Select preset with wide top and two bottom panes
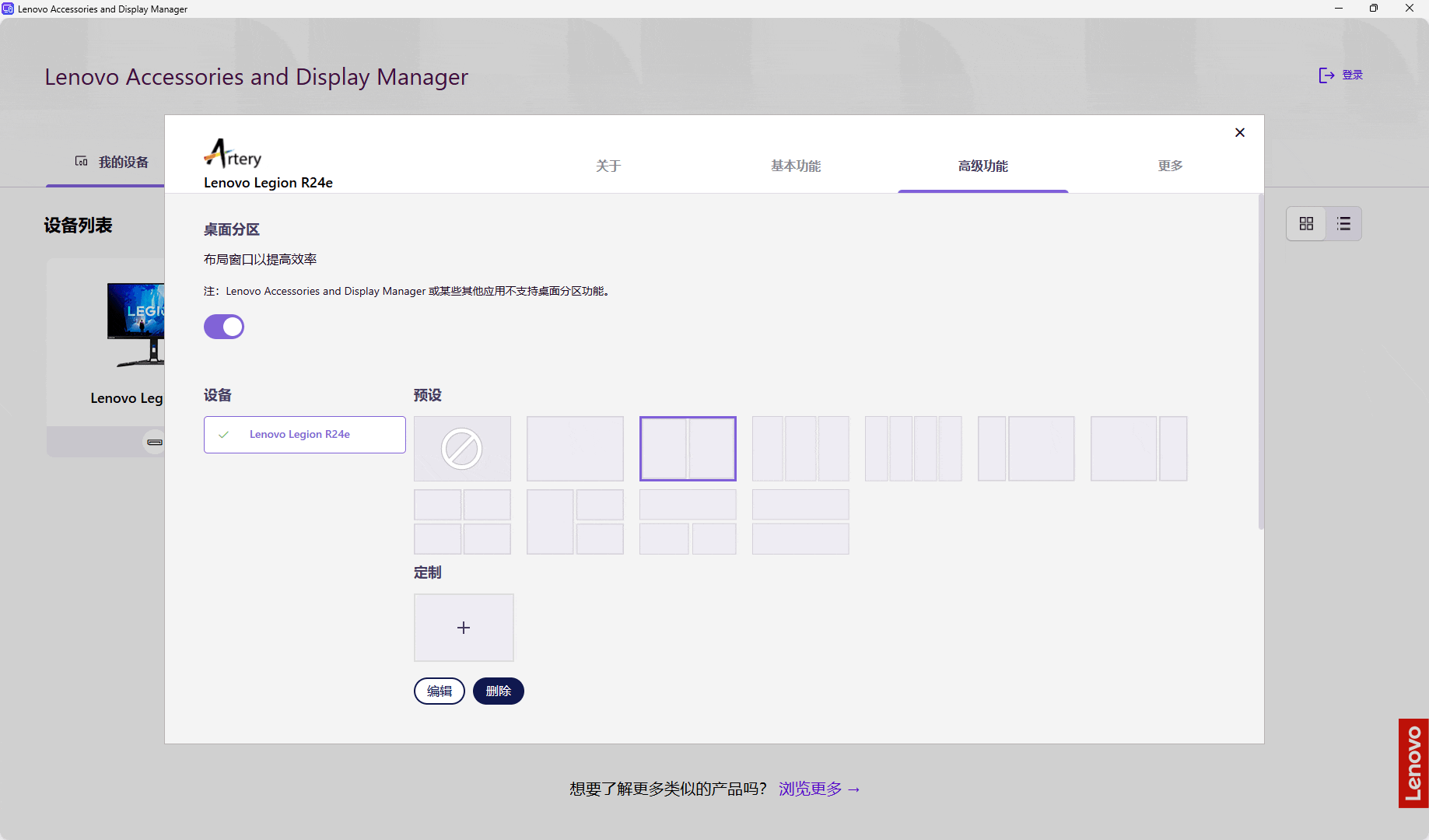Image resolution: width=1429 pixels, height=840 pixels. pyautogui.click(x=688, y=522)
